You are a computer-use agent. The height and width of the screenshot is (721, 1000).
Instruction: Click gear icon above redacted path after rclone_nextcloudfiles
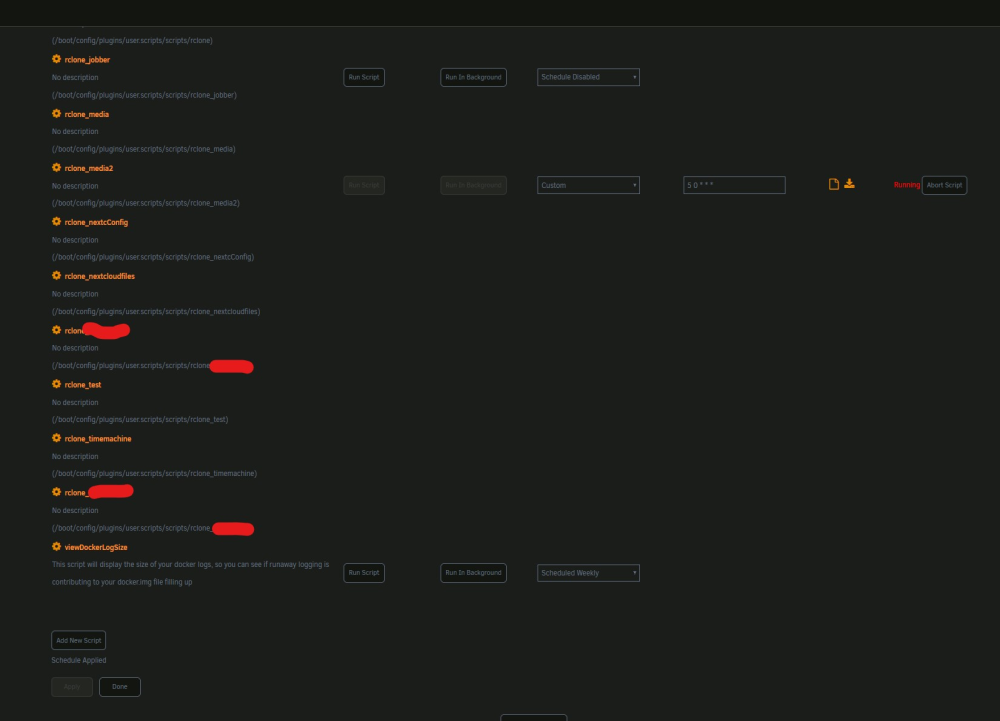click(x=56, y=330)
